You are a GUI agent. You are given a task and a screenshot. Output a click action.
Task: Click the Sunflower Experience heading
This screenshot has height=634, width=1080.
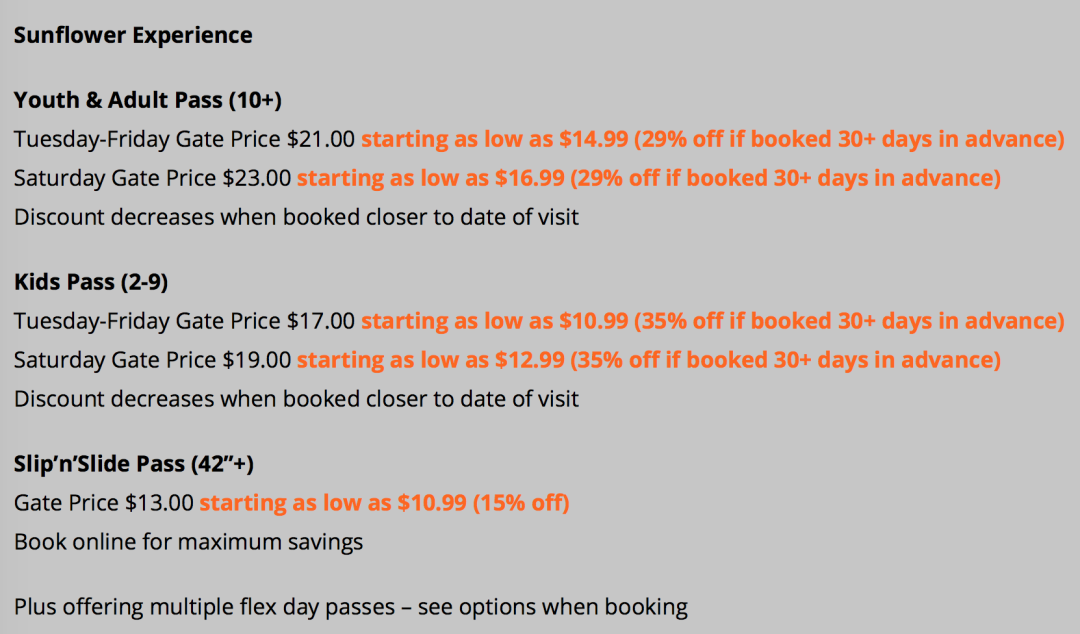coord(133,36)
